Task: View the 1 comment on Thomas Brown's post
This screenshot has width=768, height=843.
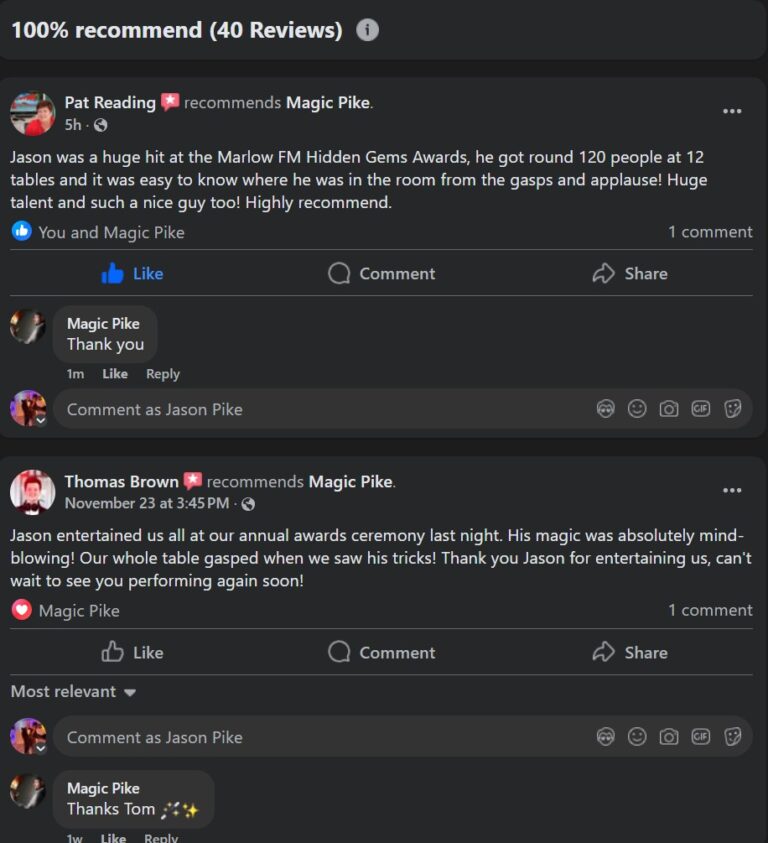Action: tap(710, 610)
